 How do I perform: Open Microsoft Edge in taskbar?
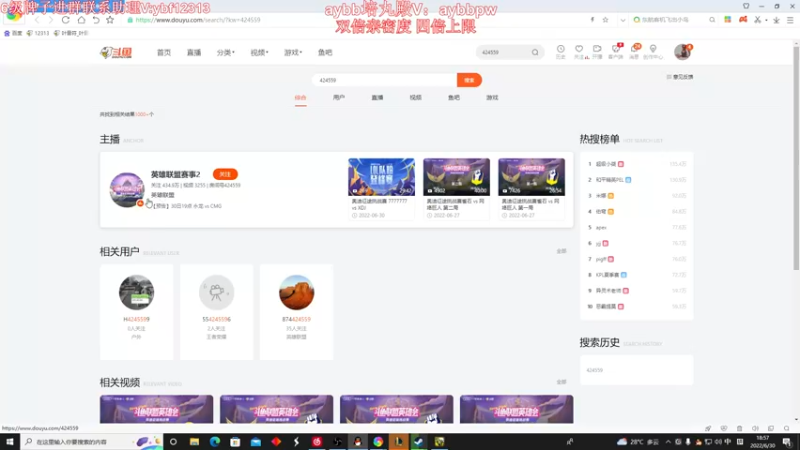[x=215, y=441]
